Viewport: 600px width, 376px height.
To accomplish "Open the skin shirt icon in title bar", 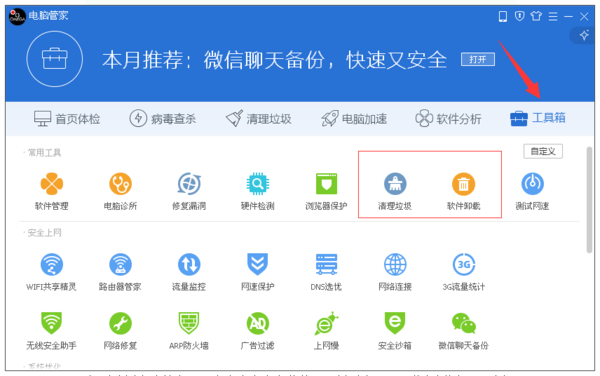I will pyautogui.click(x=536, y=16).
